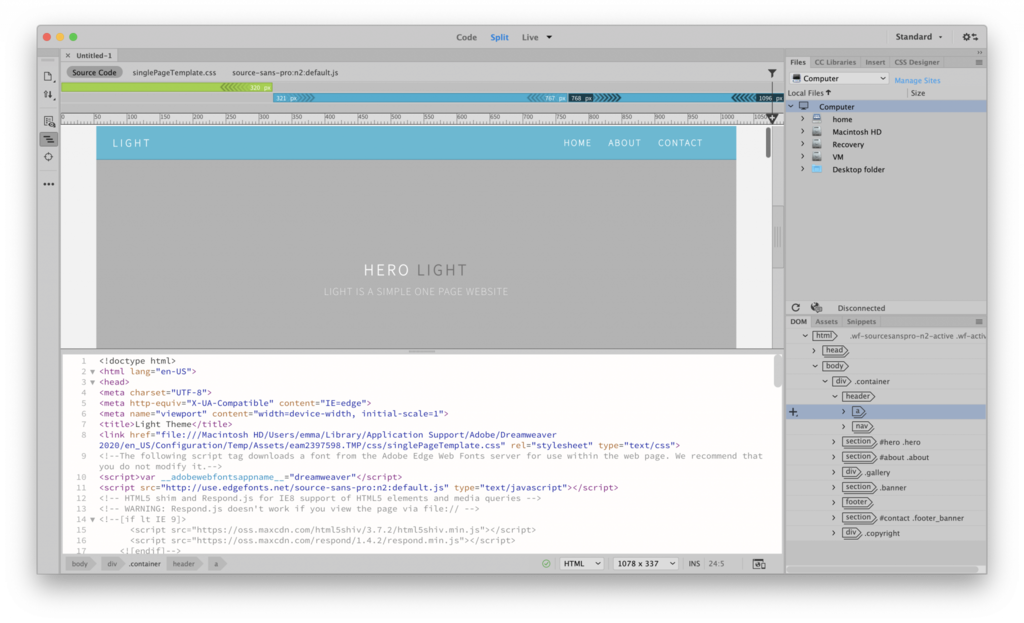Open the Computer dropdown in Files panel
Viewport: 1024px width, 623px height.
click(x=838, y=77)
